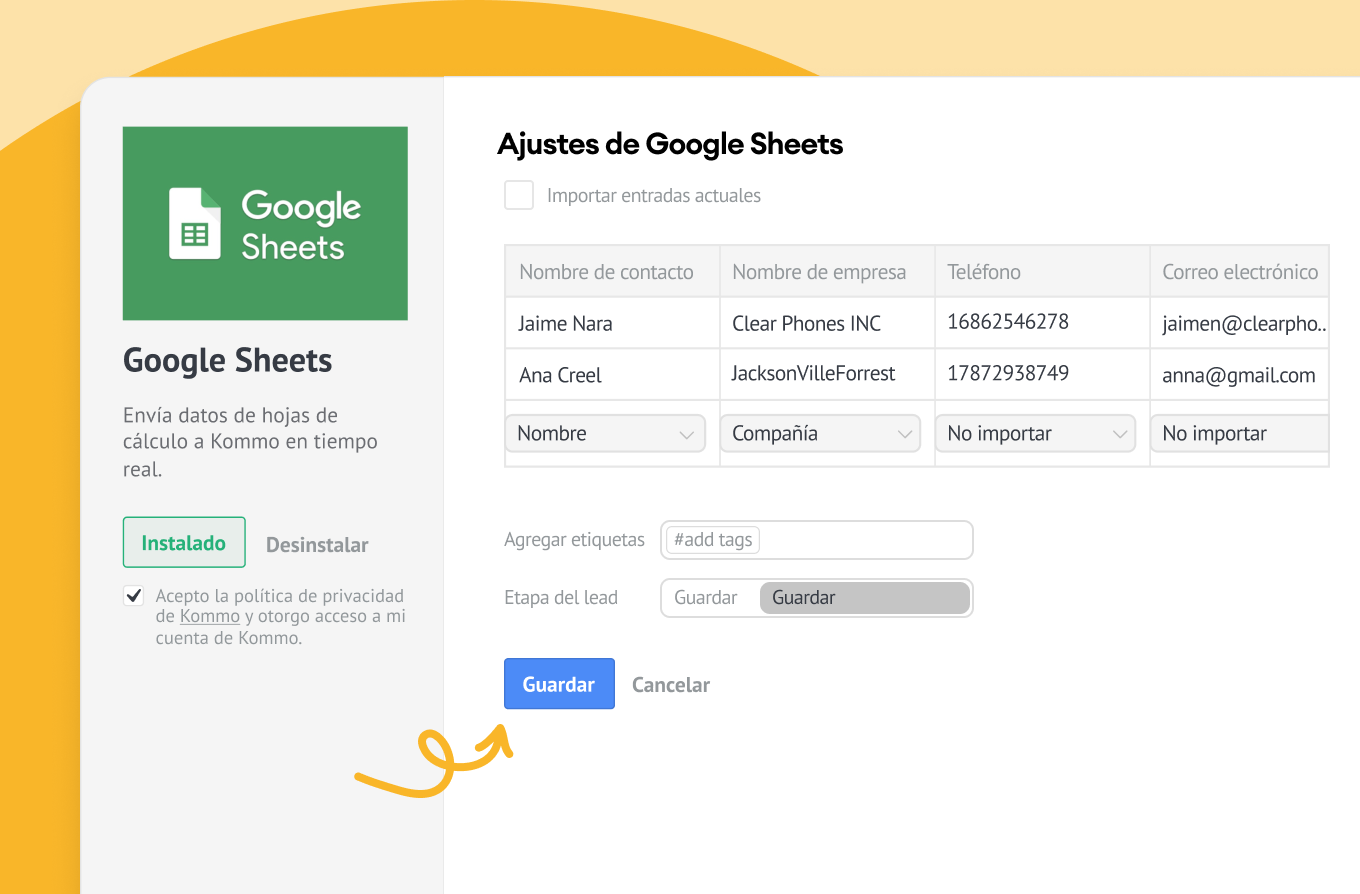The height and width of the screenshot is (894, 1360).
Task: Select the JacksonVilleForrest cell
Action: (x=827, y=374)
